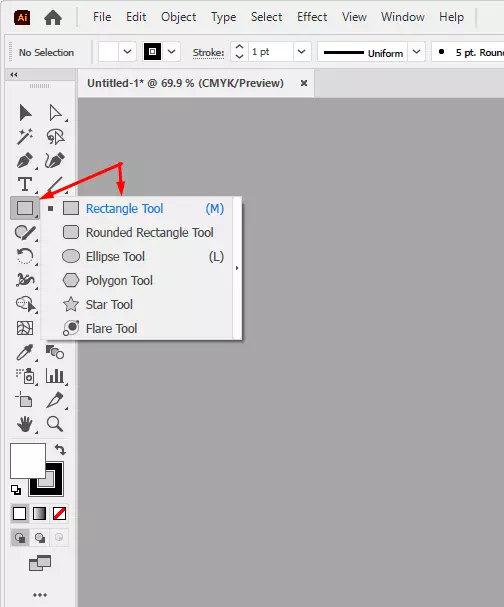This screenshot has height=607, width=504.
Task: Set paint mode to Gradient
Action: [x=39, y=514]
